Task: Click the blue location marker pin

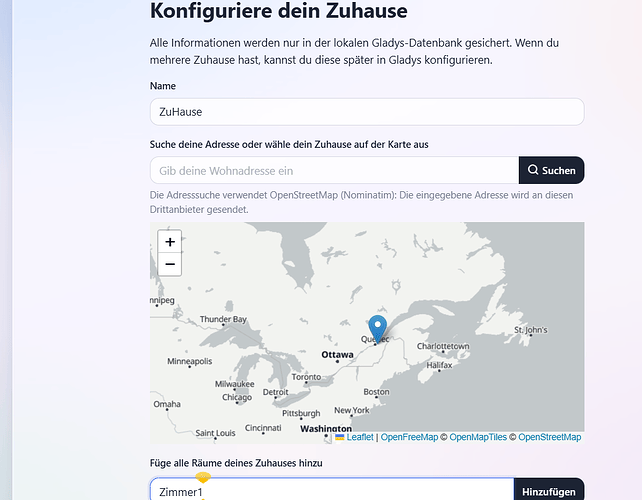Action: [378, 329]
